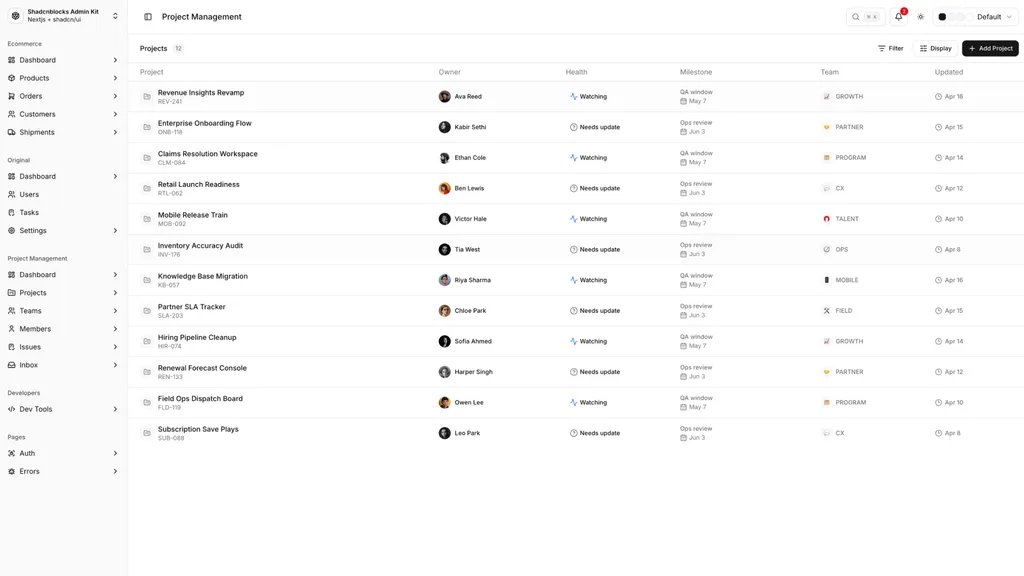Select Issues in the sidebar

[63, 347]
